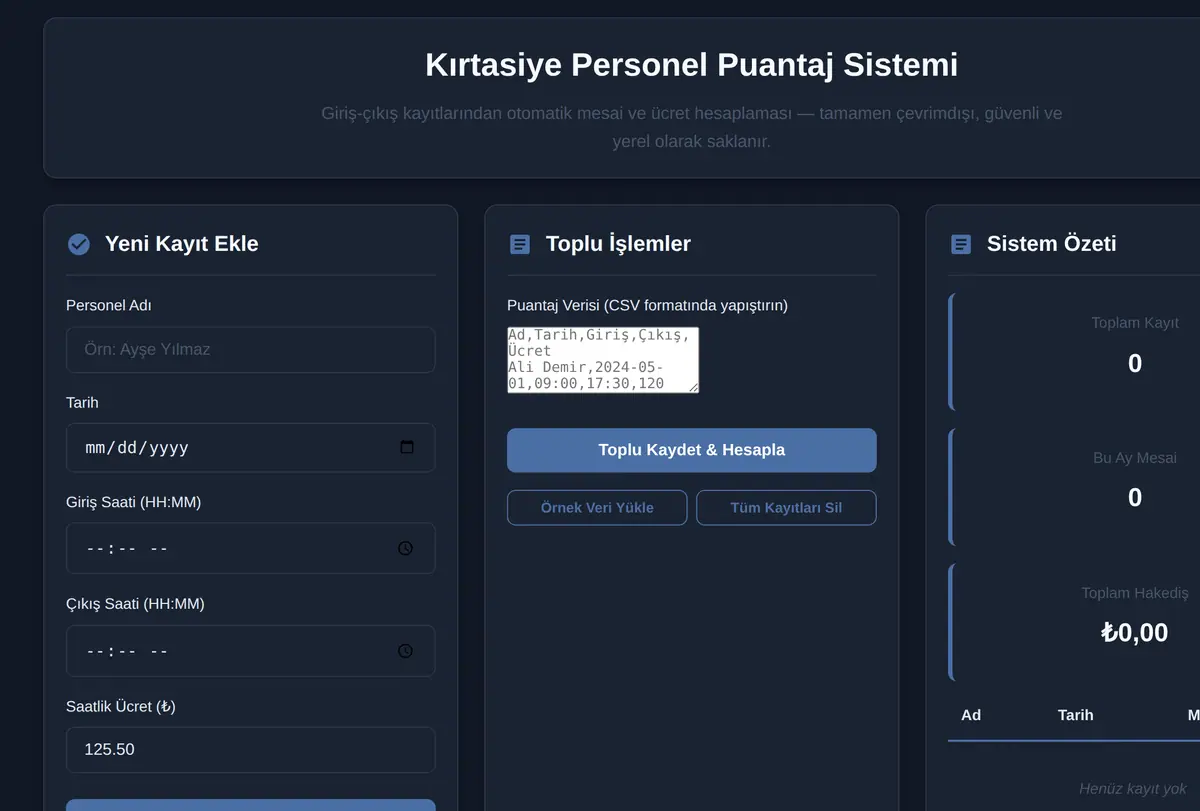Click the Ad table column header
This screenshot has height=811, width=1200.
[971, 715]
